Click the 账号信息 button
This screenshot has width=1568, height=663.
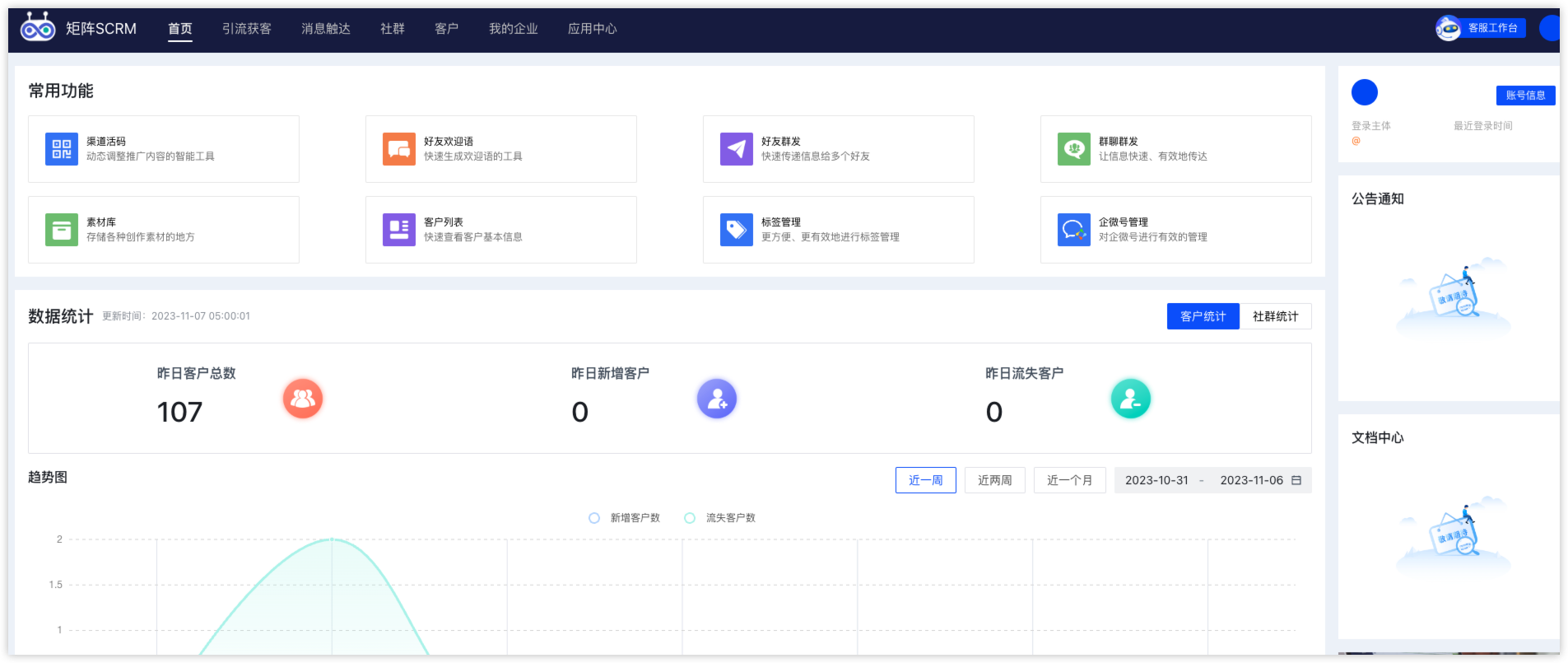point(1526,96)
